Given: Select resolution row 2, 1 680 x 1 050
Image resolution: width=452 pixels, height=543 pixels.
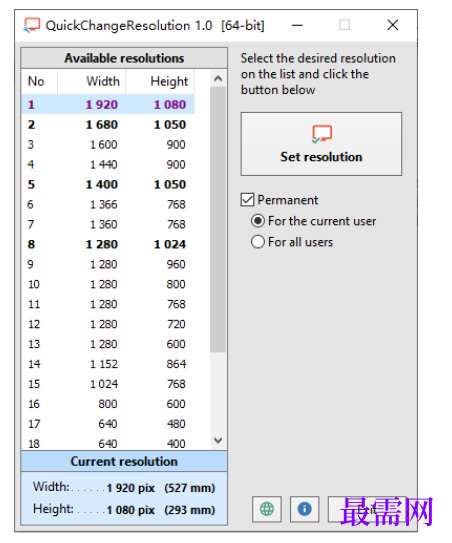Looking at the screenshot, I should tap(108, 124).
